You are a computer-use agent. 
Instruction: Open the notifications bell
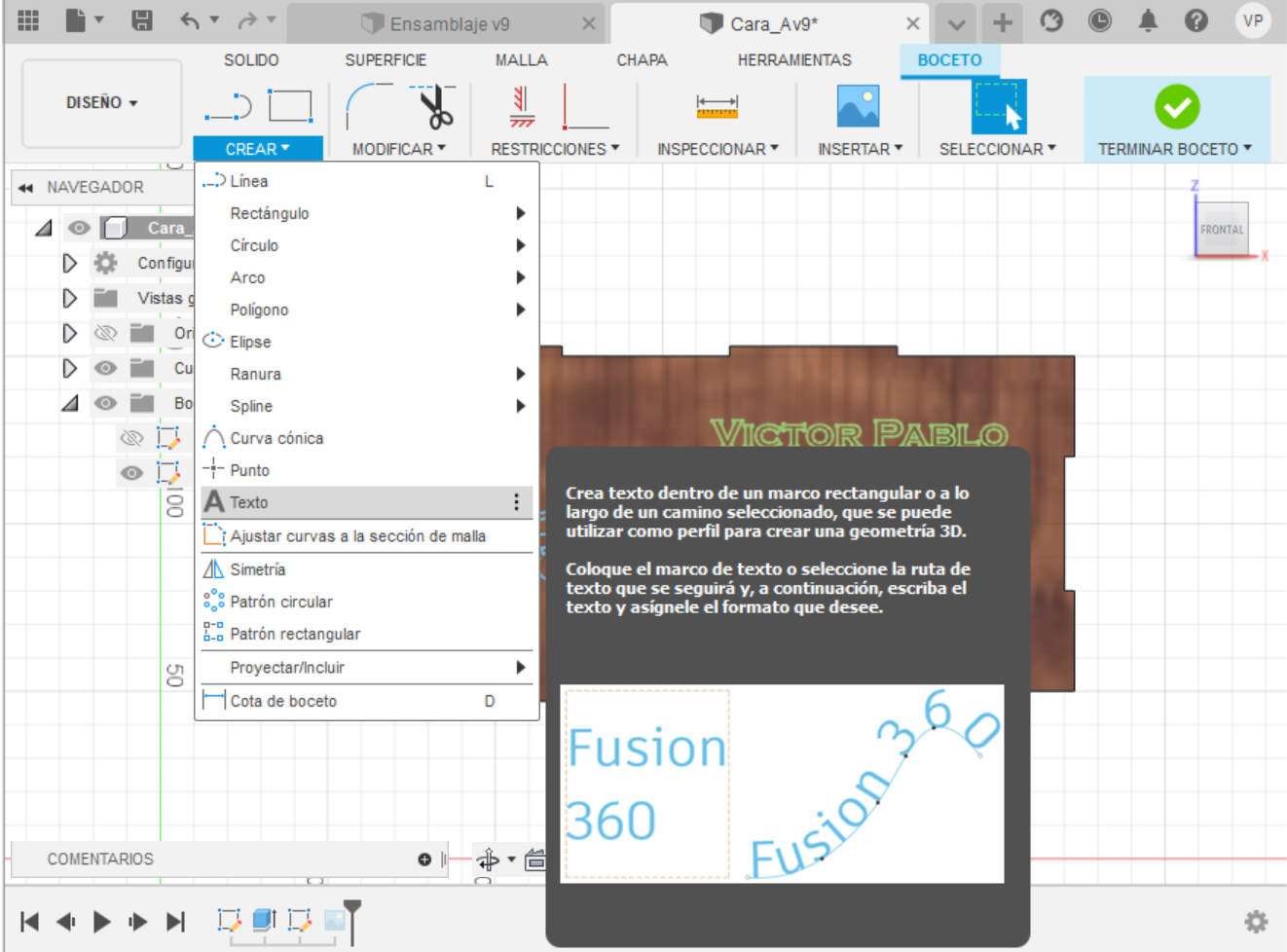(1149, 20)
